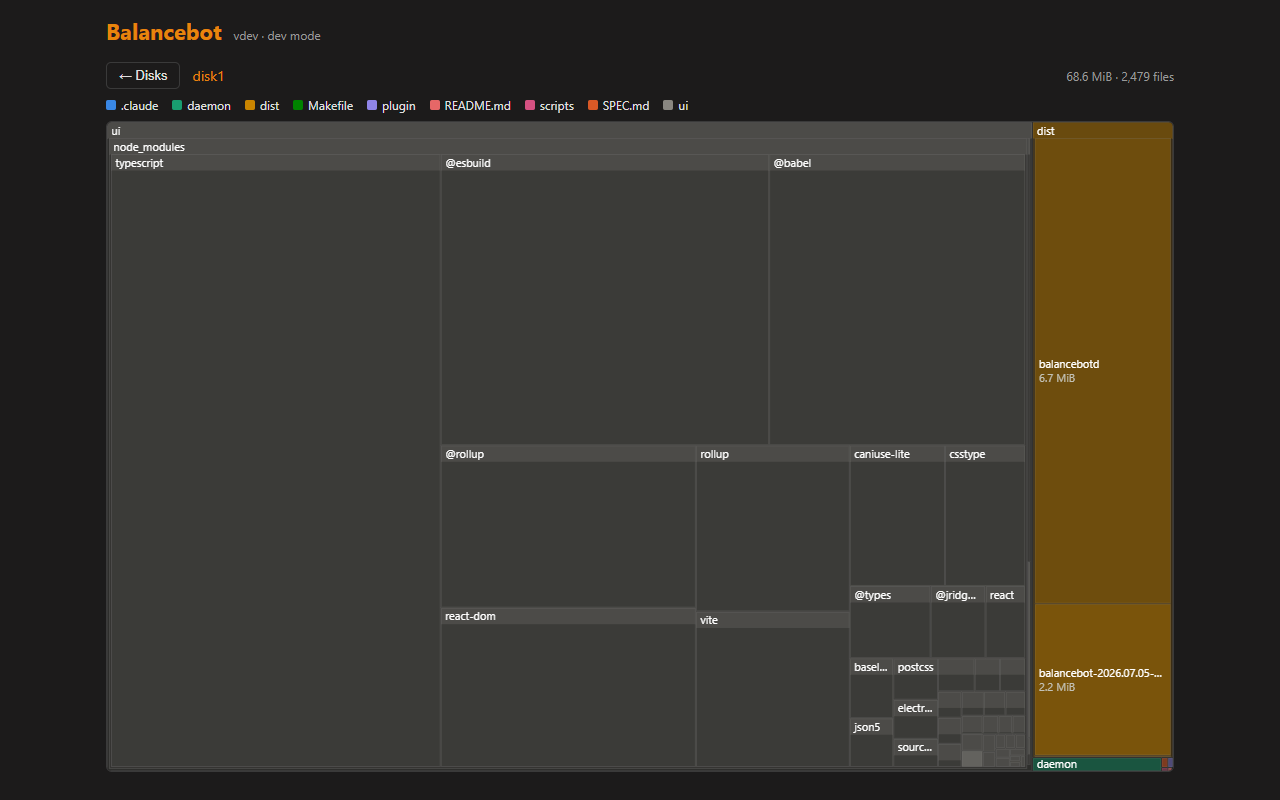Click the vdev · dev mode label
The image size is (1280, 800).
click(277, 36)
